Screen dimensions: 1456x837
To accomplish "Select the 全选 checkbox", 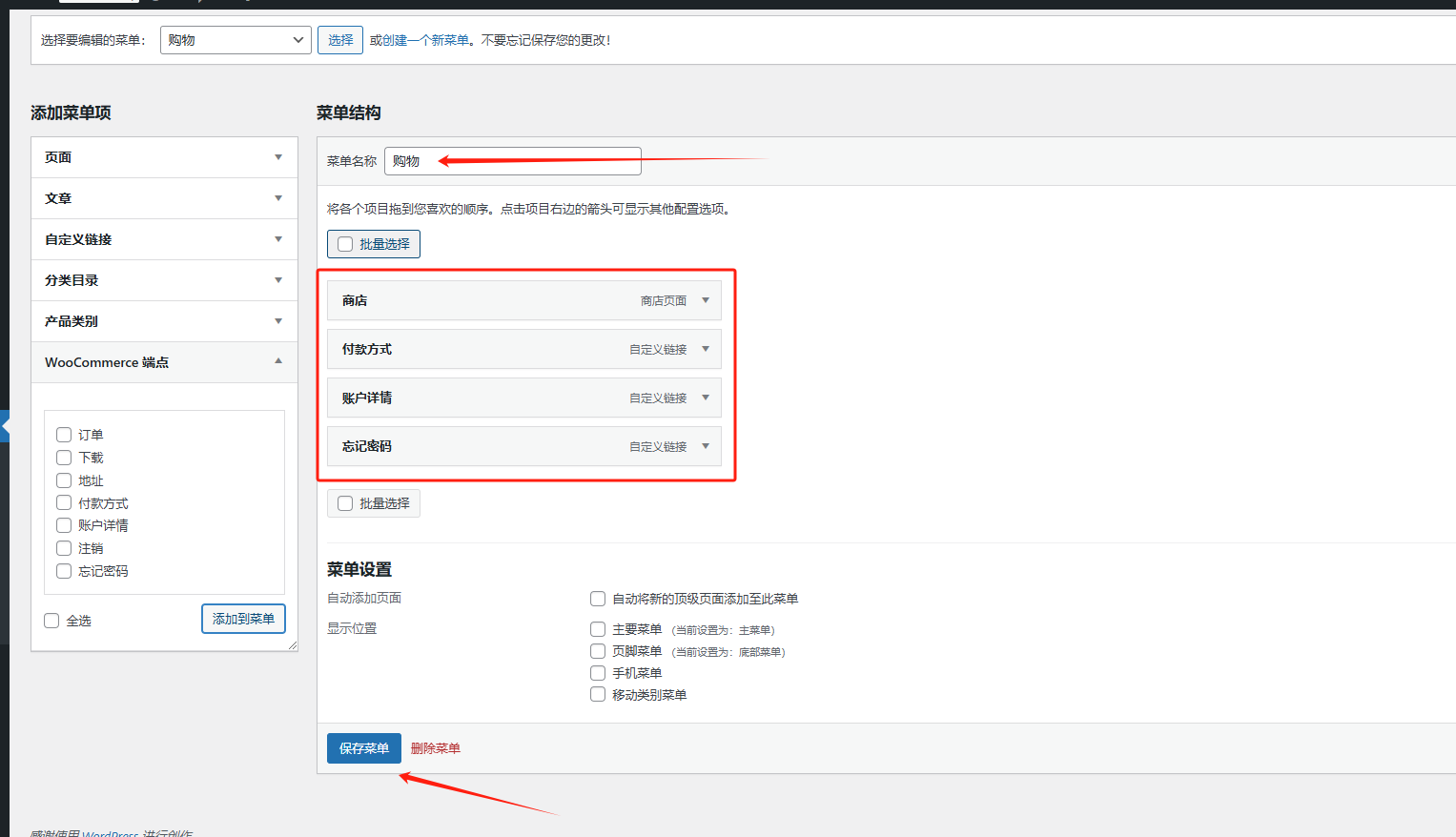I will 51,620.
